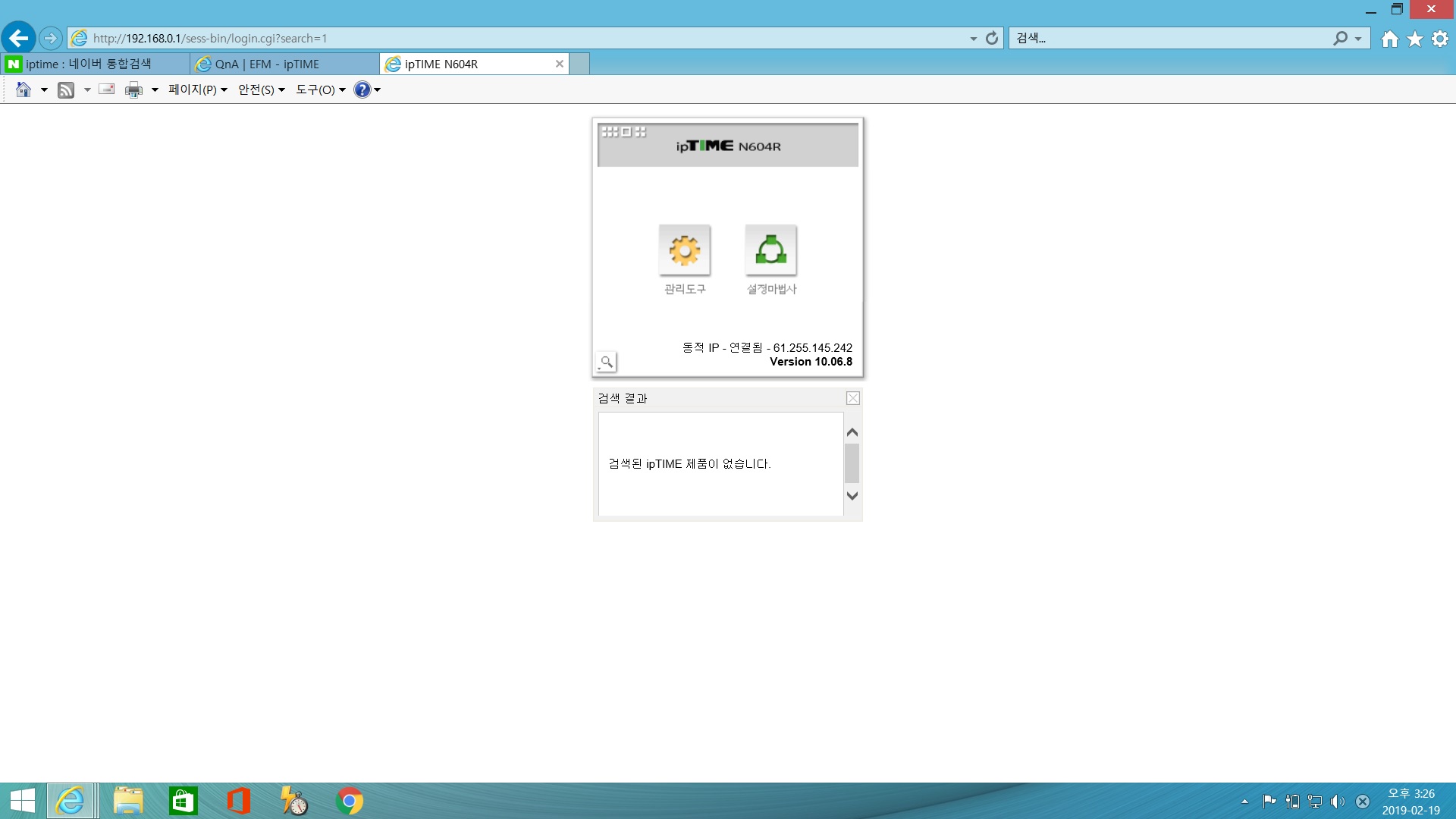Expand the search provider dropdown arrow
Screen dimensions: 1456x819
(x=1358, y=39)
